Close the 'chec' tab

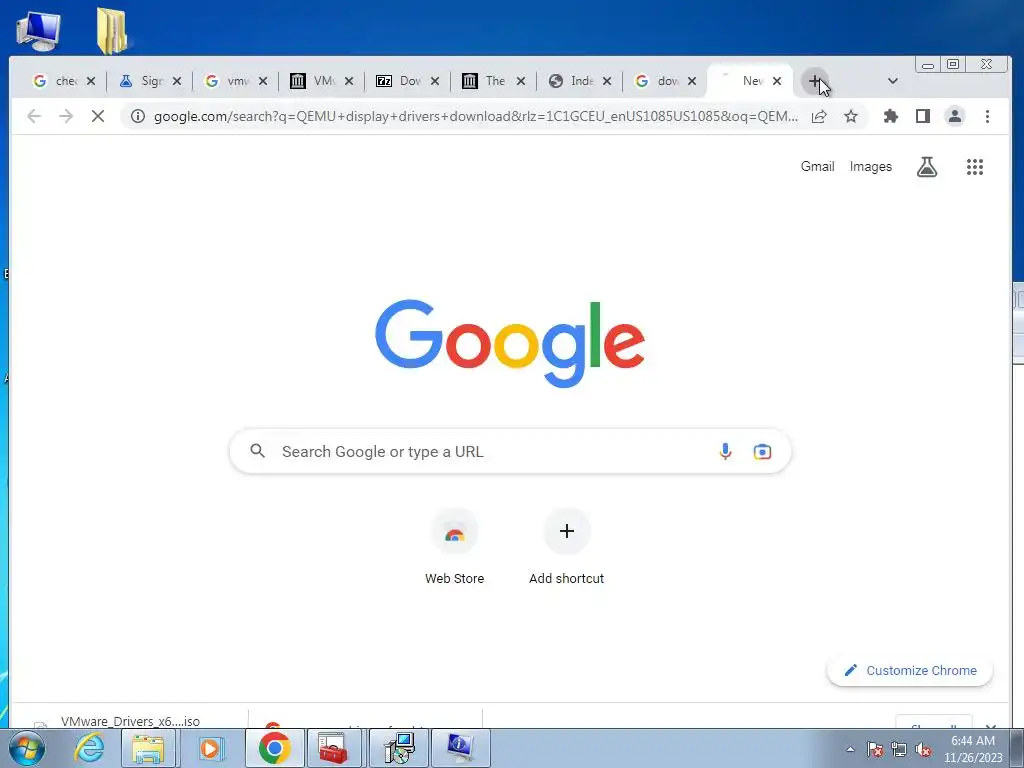tap(91, 81)
